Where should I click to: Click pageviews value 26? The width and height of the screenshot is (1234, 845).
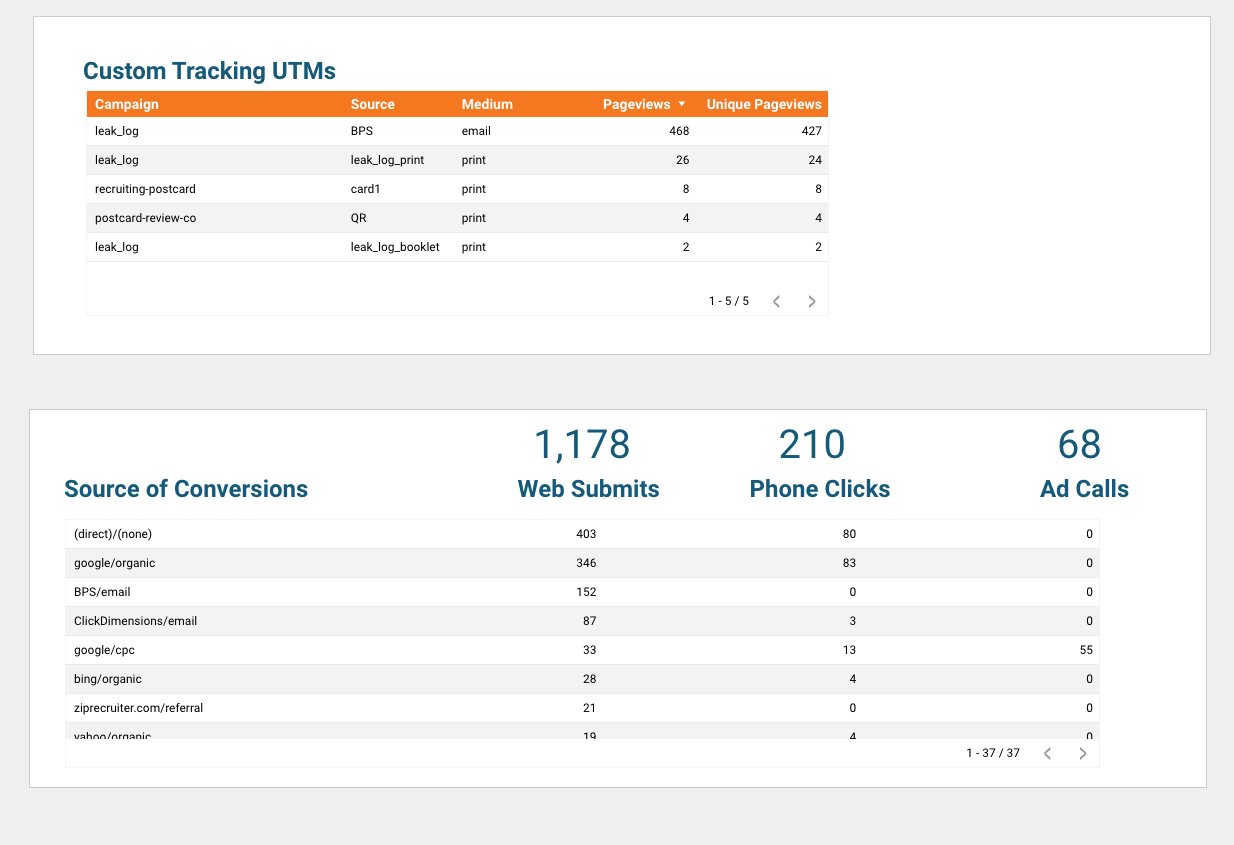click(683, 160)
